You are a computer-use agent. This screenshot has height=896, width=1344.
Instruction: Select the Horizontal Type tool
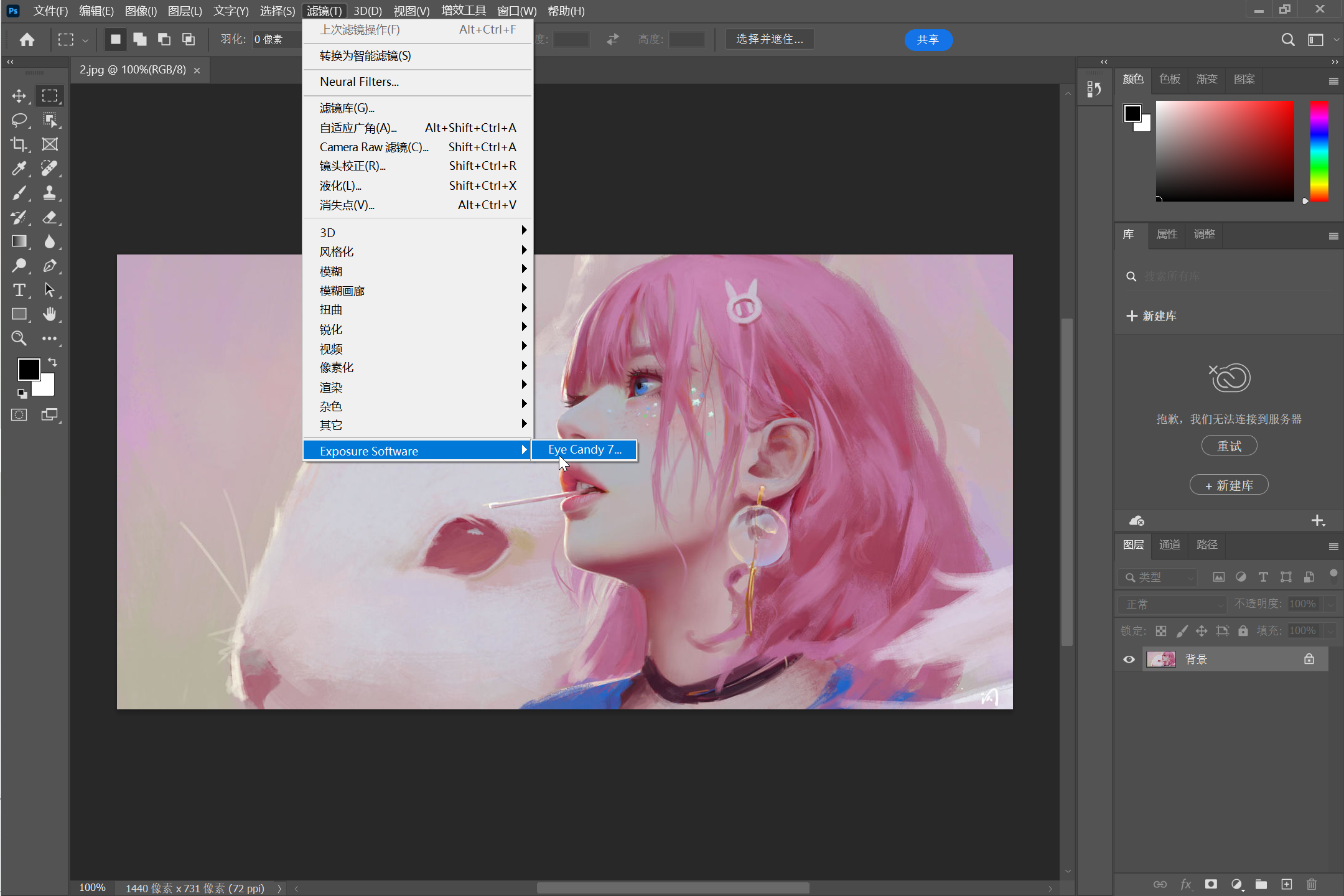[19, 290]
